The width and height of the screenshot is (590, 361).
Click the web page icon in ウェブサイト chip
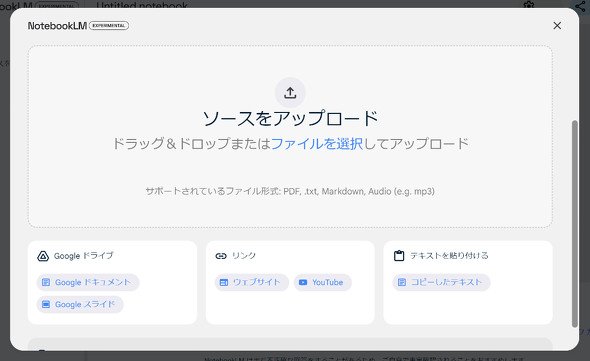coord(224,282)
